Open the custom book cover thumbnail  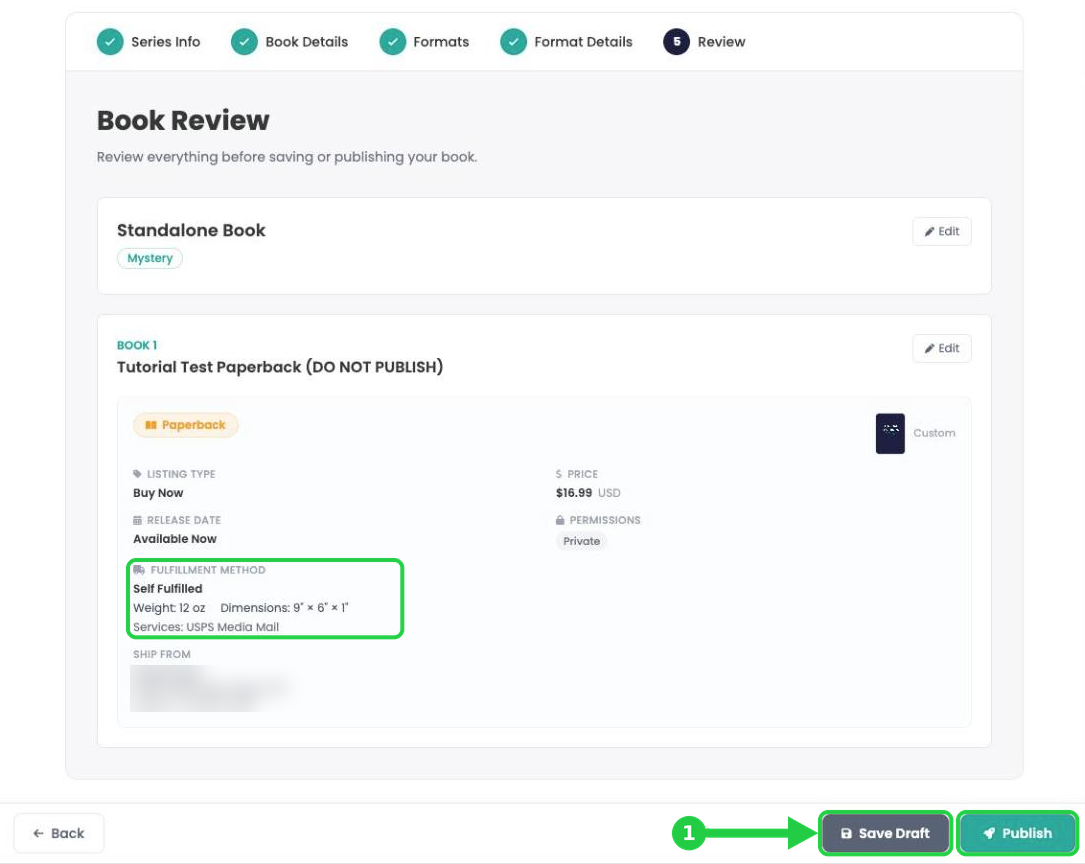tap(890, 434)
